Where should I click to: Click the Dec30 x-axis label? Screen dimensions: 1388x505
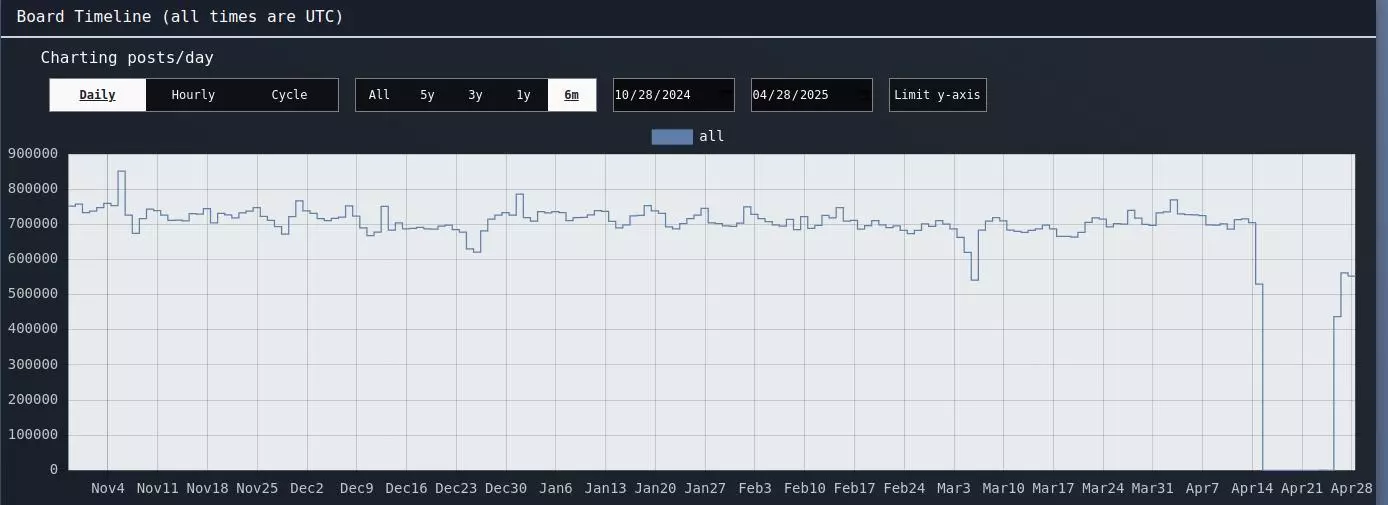(x=506, y=488)
